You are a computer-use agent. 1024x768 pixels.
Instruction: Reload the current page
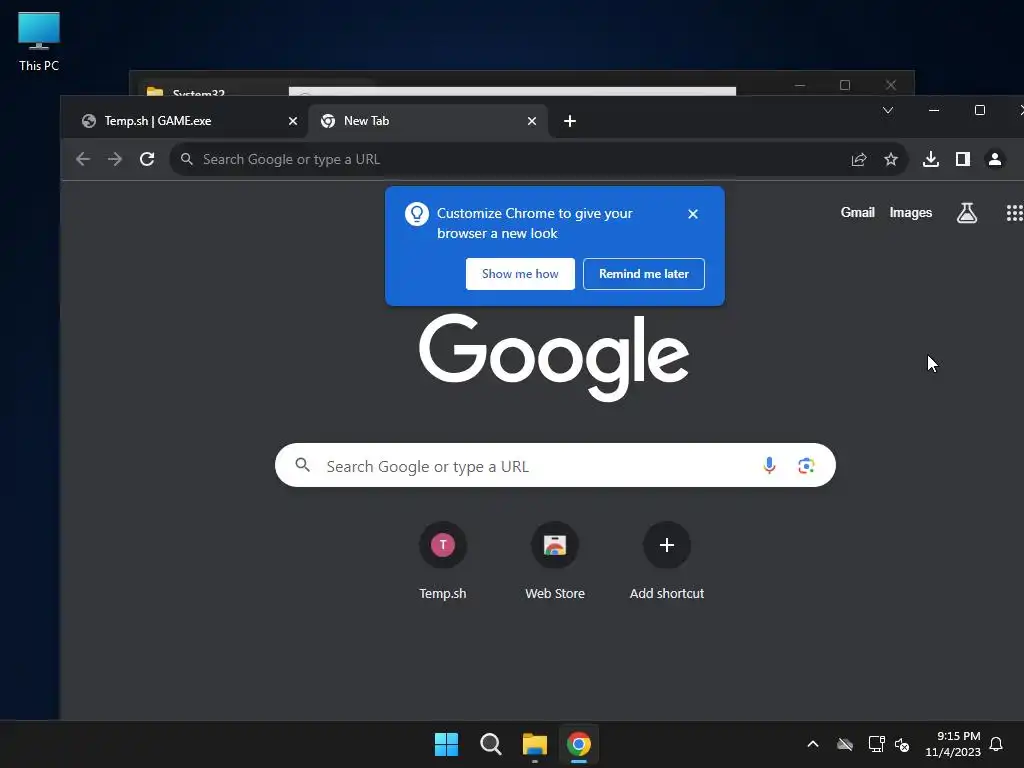(x=147, y=159)
